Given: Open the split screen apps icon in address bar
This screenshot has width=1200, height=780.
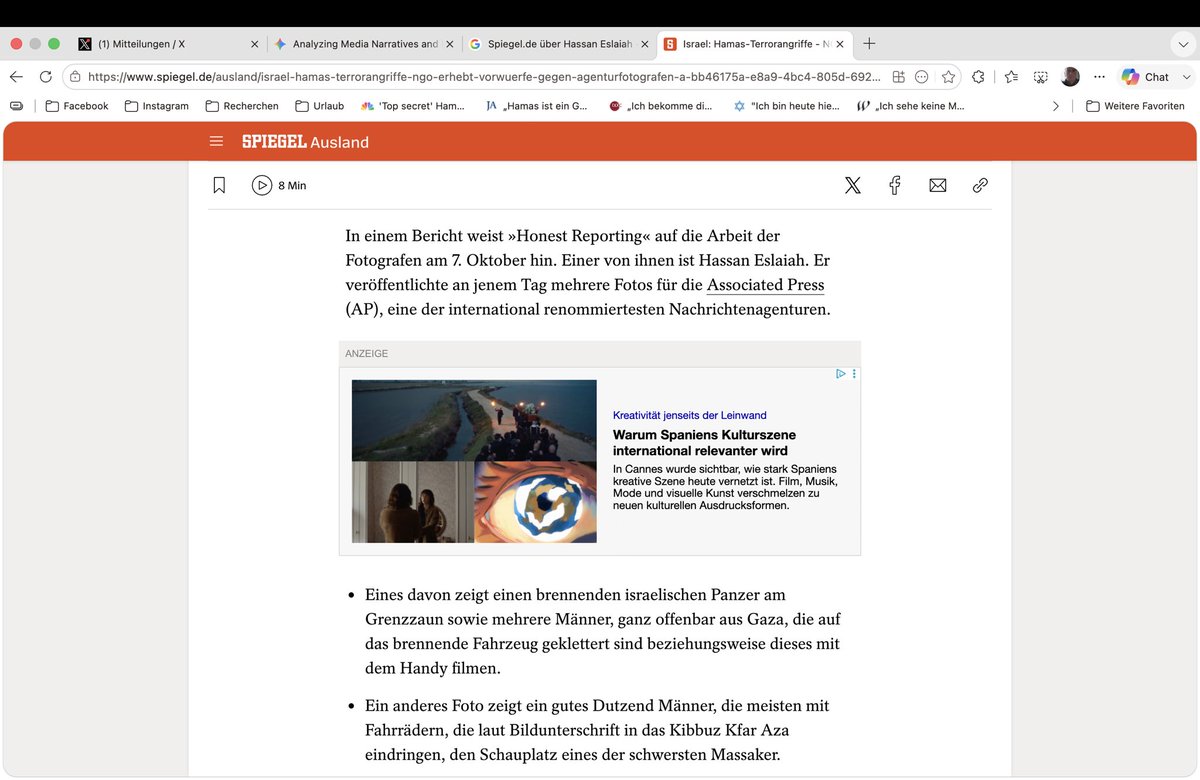Looking at the screenshot, I should [898, 77].
